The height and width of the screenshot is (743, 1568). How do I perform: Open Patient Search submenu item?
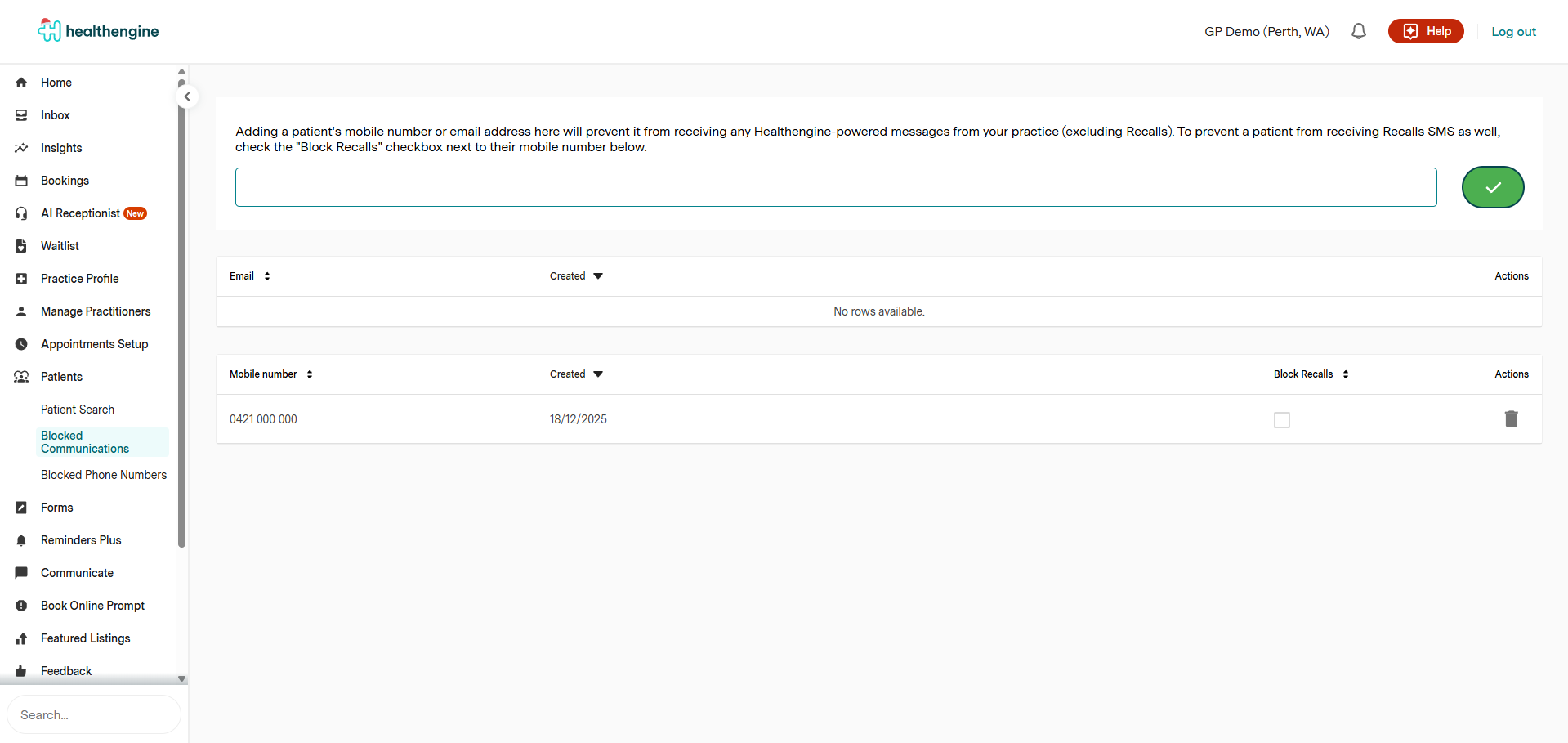tap(78, 410)
